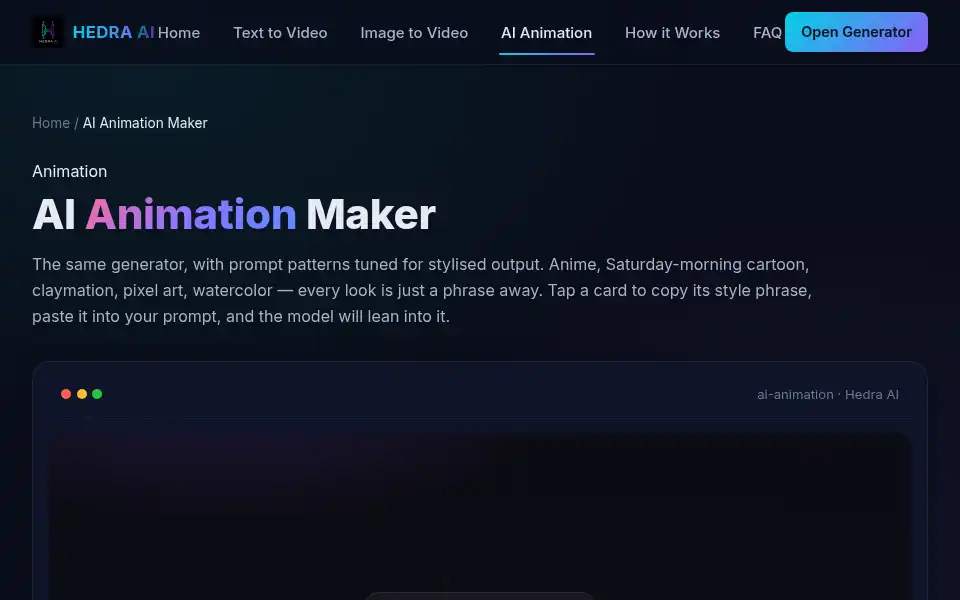
Task: Click the Open Generator button
Action: (856, 32)
